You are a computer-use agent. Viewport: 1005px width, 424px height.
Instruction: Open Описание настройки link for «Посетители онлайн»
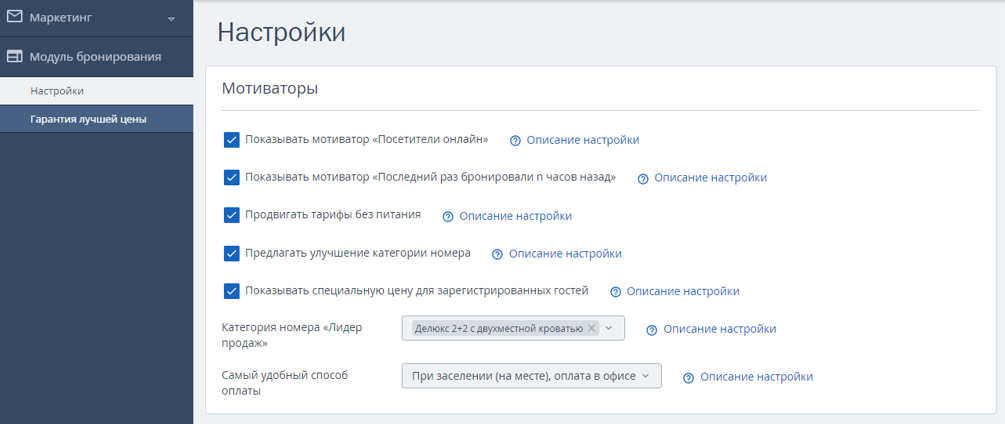[x=583, y=140]
